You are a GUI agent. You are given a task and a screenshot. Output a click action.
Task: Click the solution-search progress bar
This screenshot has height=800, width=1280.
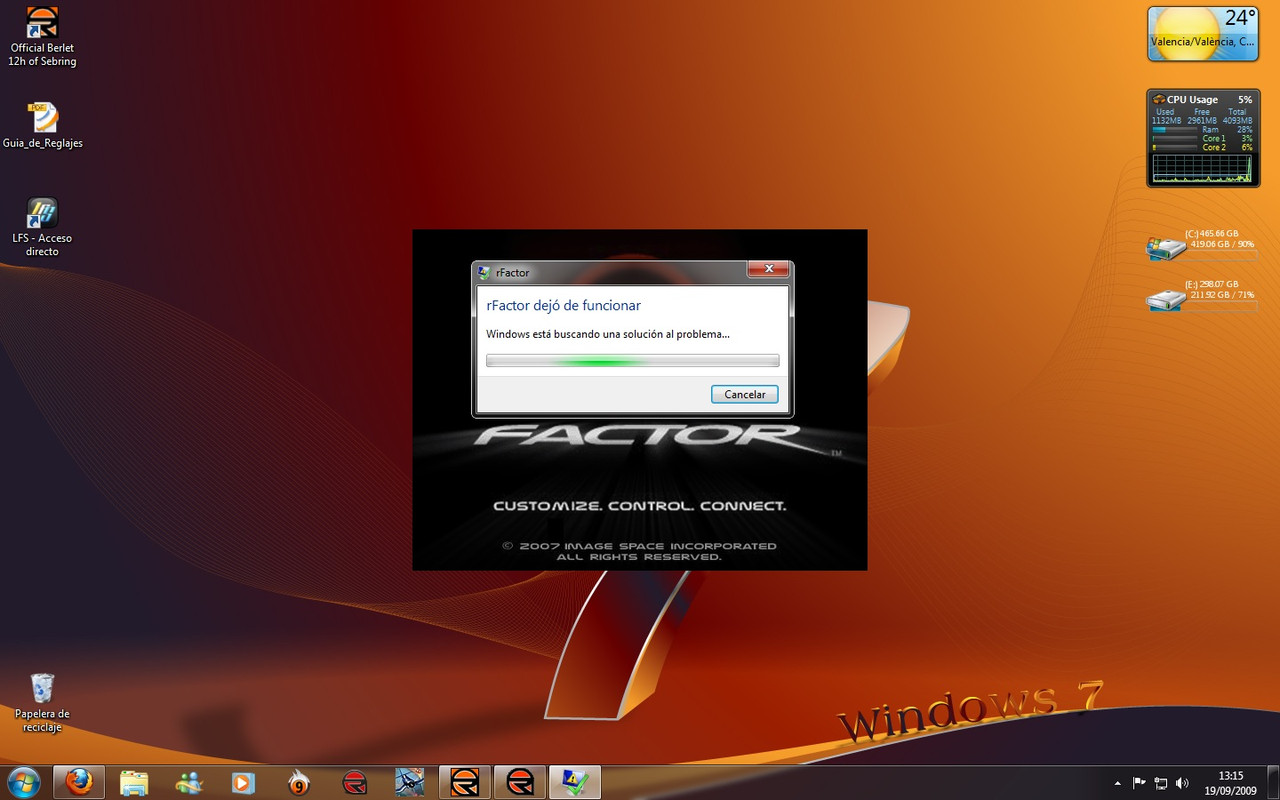coord(632,360)
